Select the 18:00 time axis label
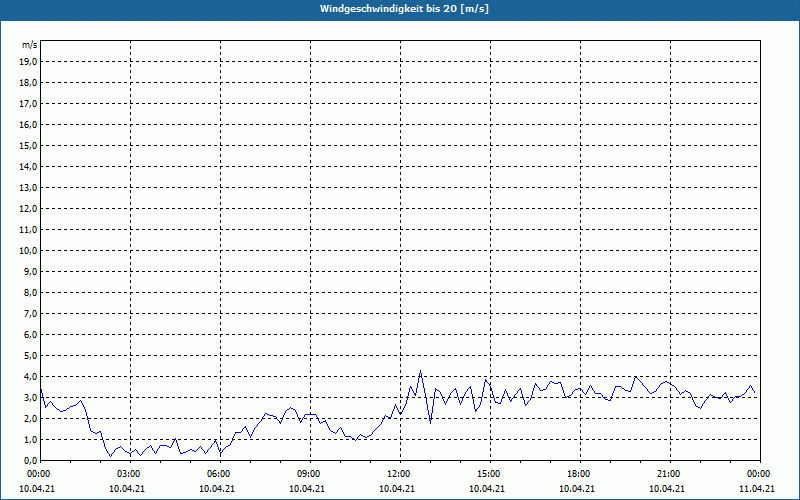Image resolution: width=800 pixels, height=500 pixels. click(579, 473)
